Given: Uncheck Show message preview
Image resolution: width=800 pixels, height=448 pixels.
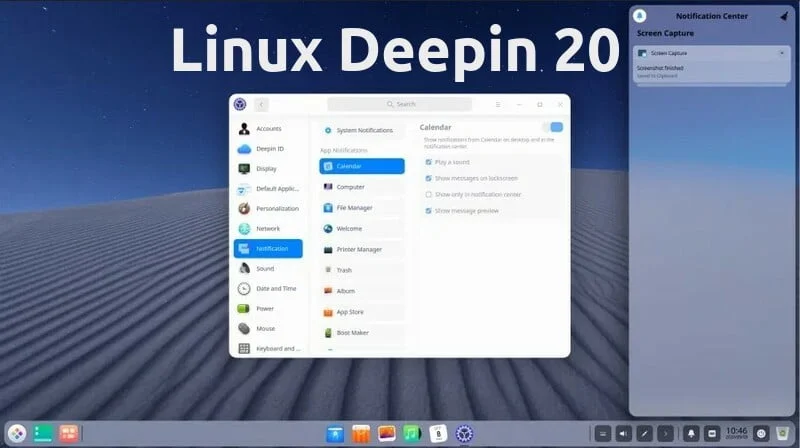Looking at the screenshot, I should click(x=429, y=211).
